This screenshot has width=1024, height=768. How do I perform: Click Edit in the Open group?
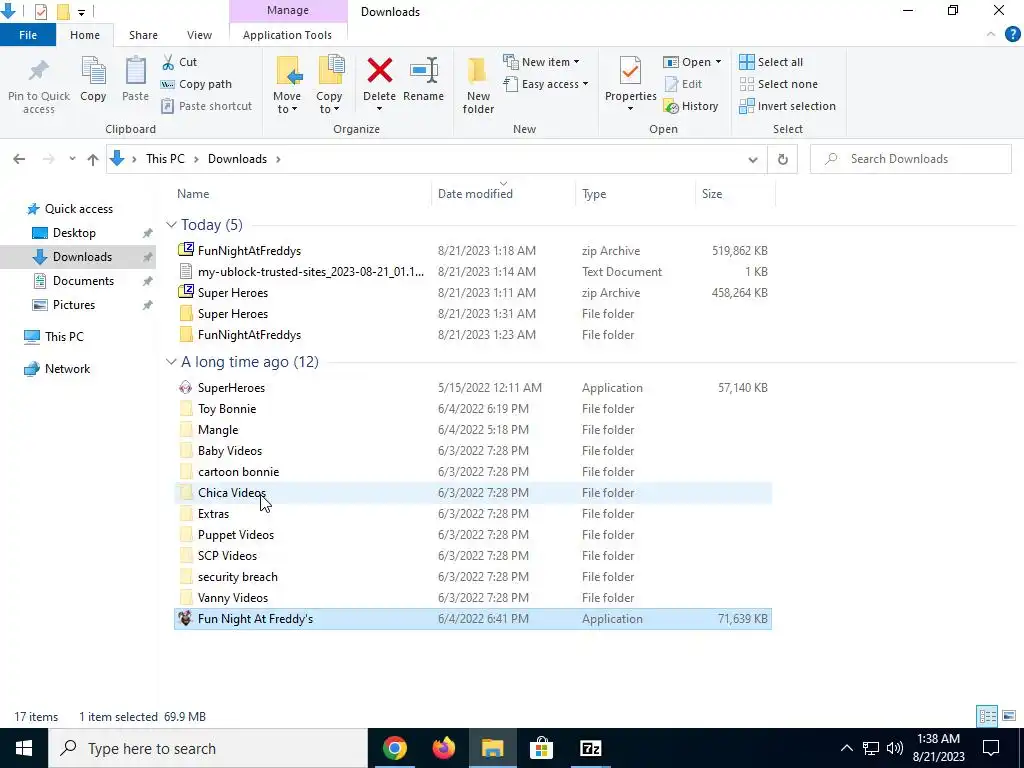(x=683, y=84)
